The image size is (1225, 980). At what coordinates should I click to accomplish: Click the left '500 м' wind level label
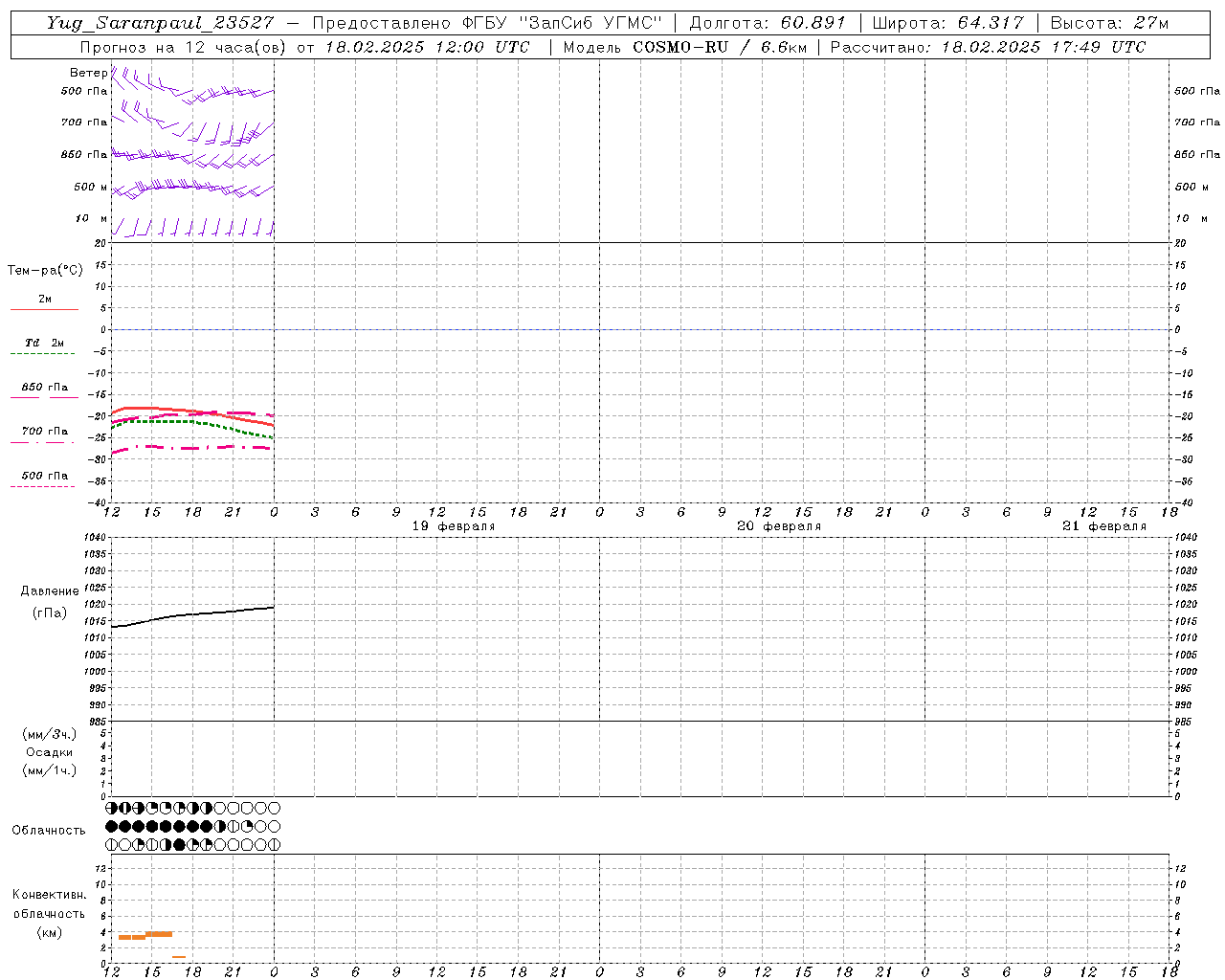[x=91, y=188]
